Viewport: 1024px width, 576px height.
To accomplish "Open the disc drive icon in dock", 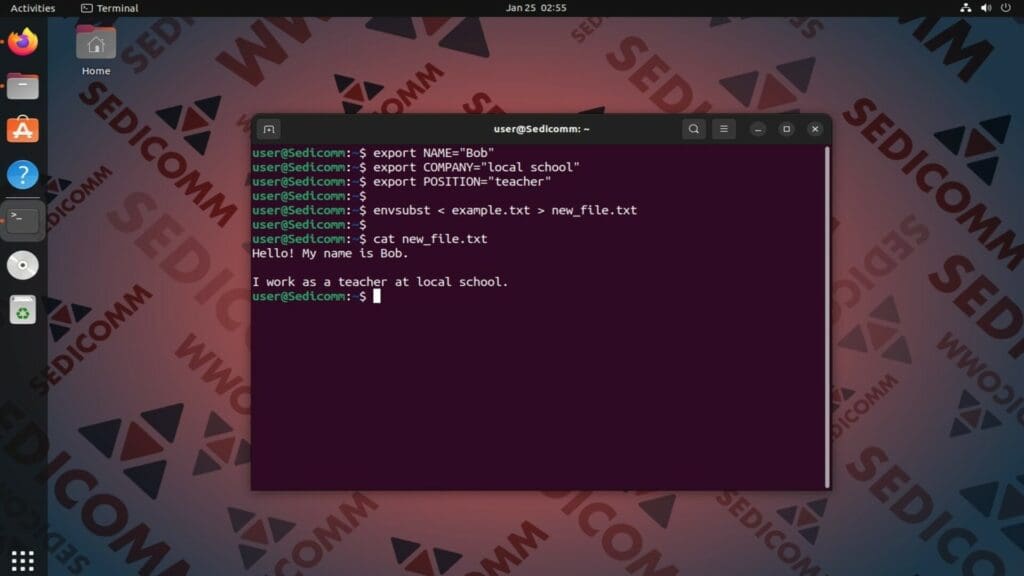I will coord(23,265).
